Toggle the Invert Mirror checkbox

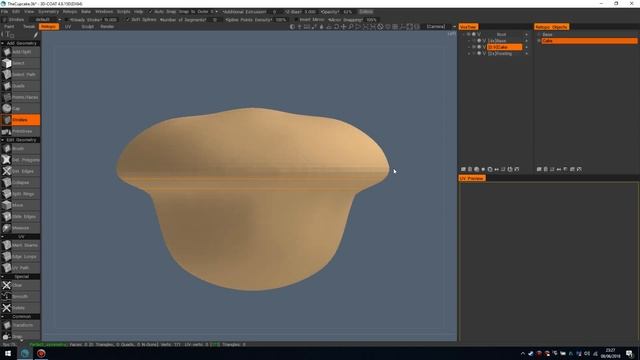(296, 20)
